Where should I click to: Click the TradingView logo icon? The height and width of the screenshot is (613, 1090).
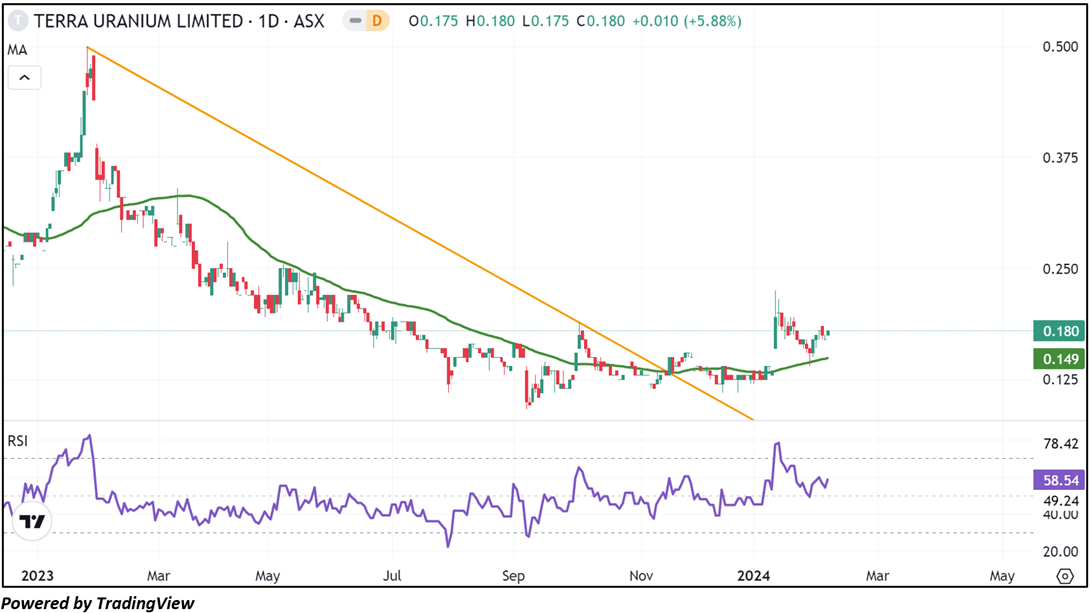pos(32,521)
